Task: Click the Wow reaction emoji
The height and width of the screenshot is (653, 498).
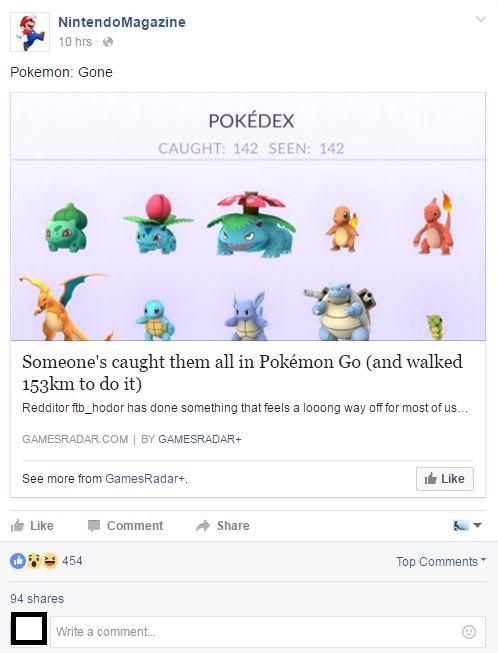Action: [x=34, y=561]
